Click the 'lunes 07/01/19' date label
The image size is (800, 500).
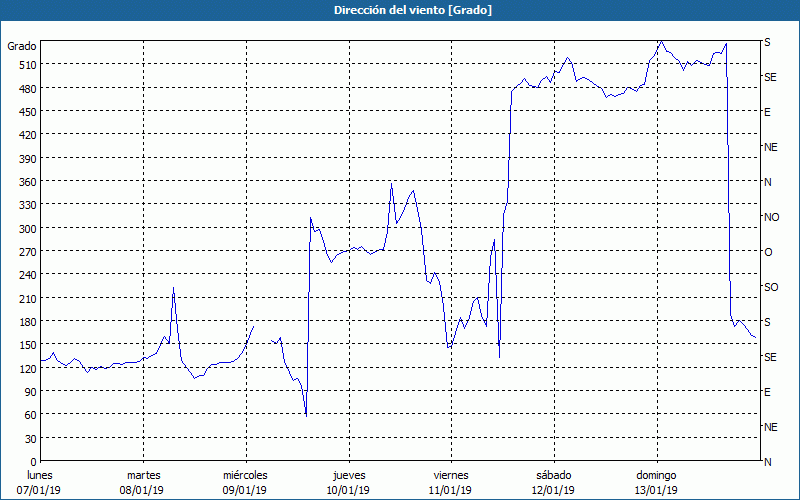coord(39,483)
